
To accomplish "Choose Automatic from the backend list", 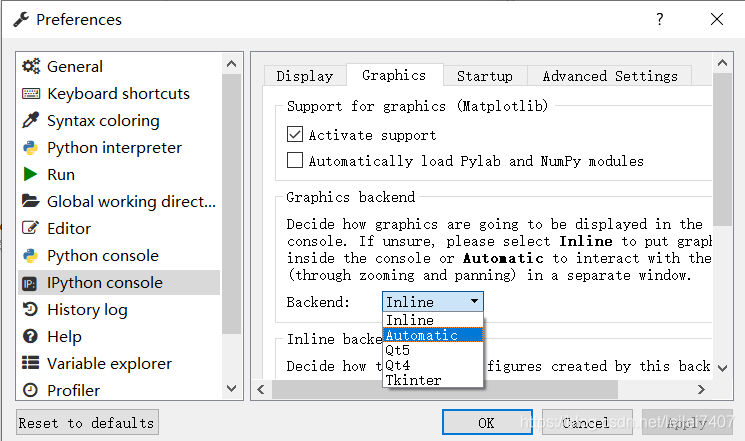I will (x=433, y=335).
